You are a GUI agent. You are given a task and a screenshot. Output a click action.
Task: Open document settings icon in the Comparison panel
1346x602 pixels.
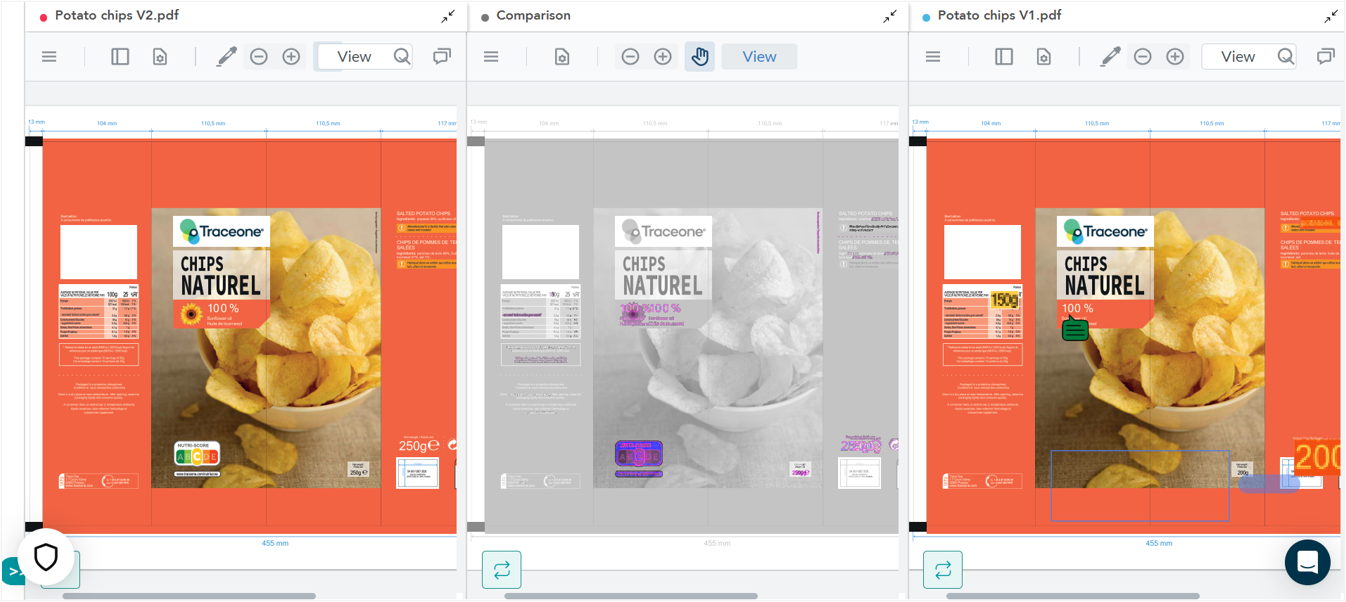point(562,57)
